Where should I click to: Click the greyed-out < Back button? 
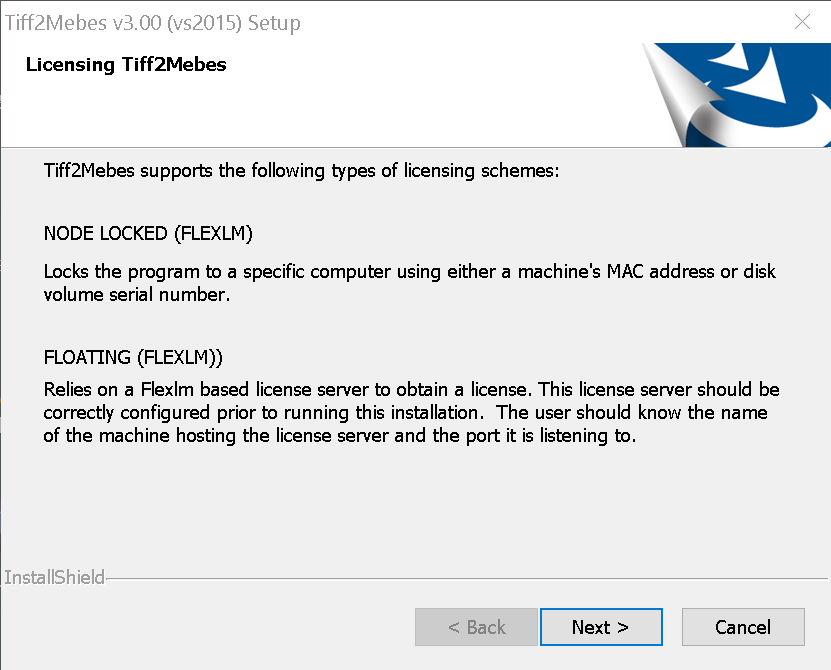click(x=476, y=627)
